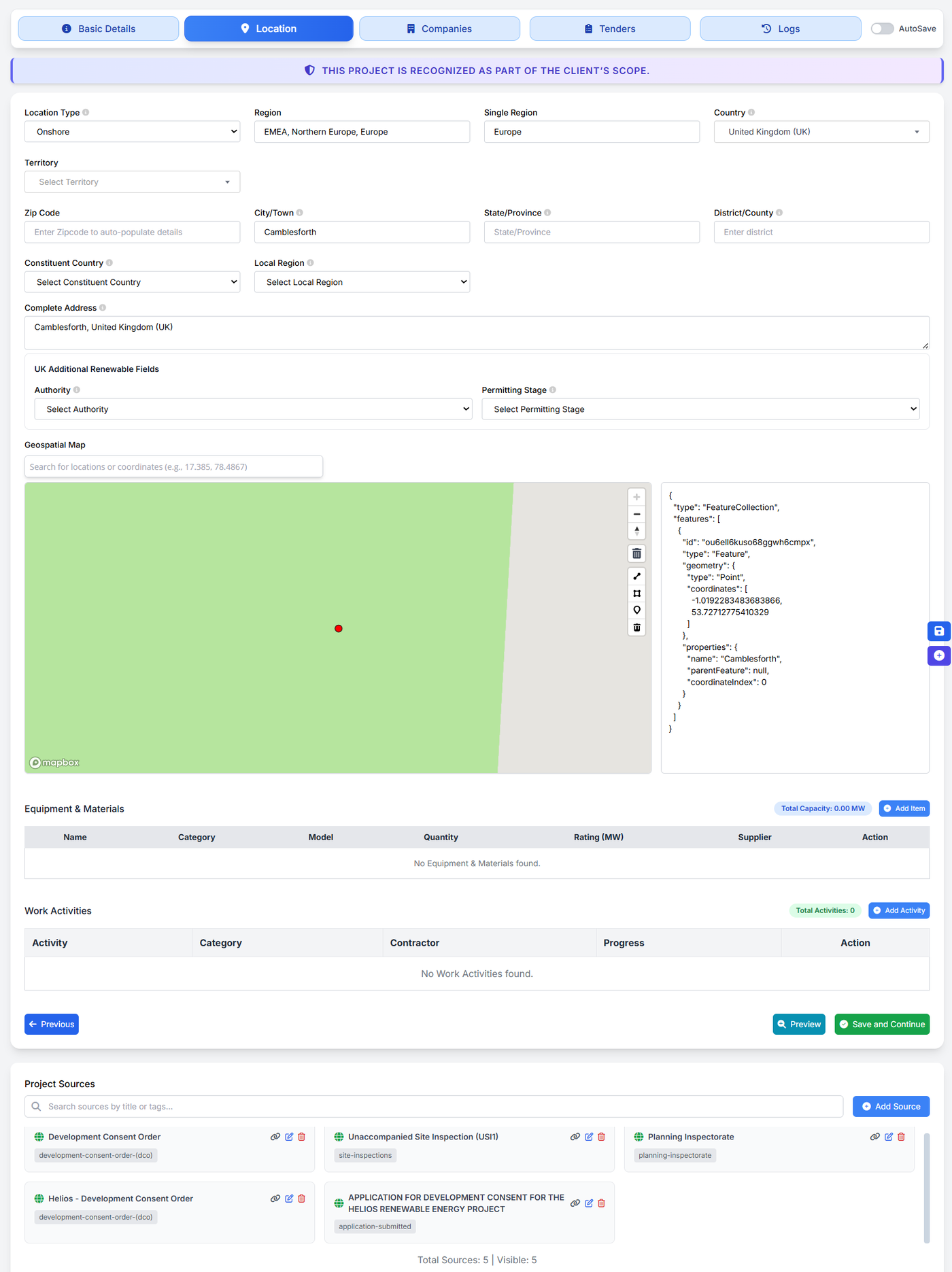
Task: Click the City/Town field containing Camblesforth
Action: coord(362,233)
